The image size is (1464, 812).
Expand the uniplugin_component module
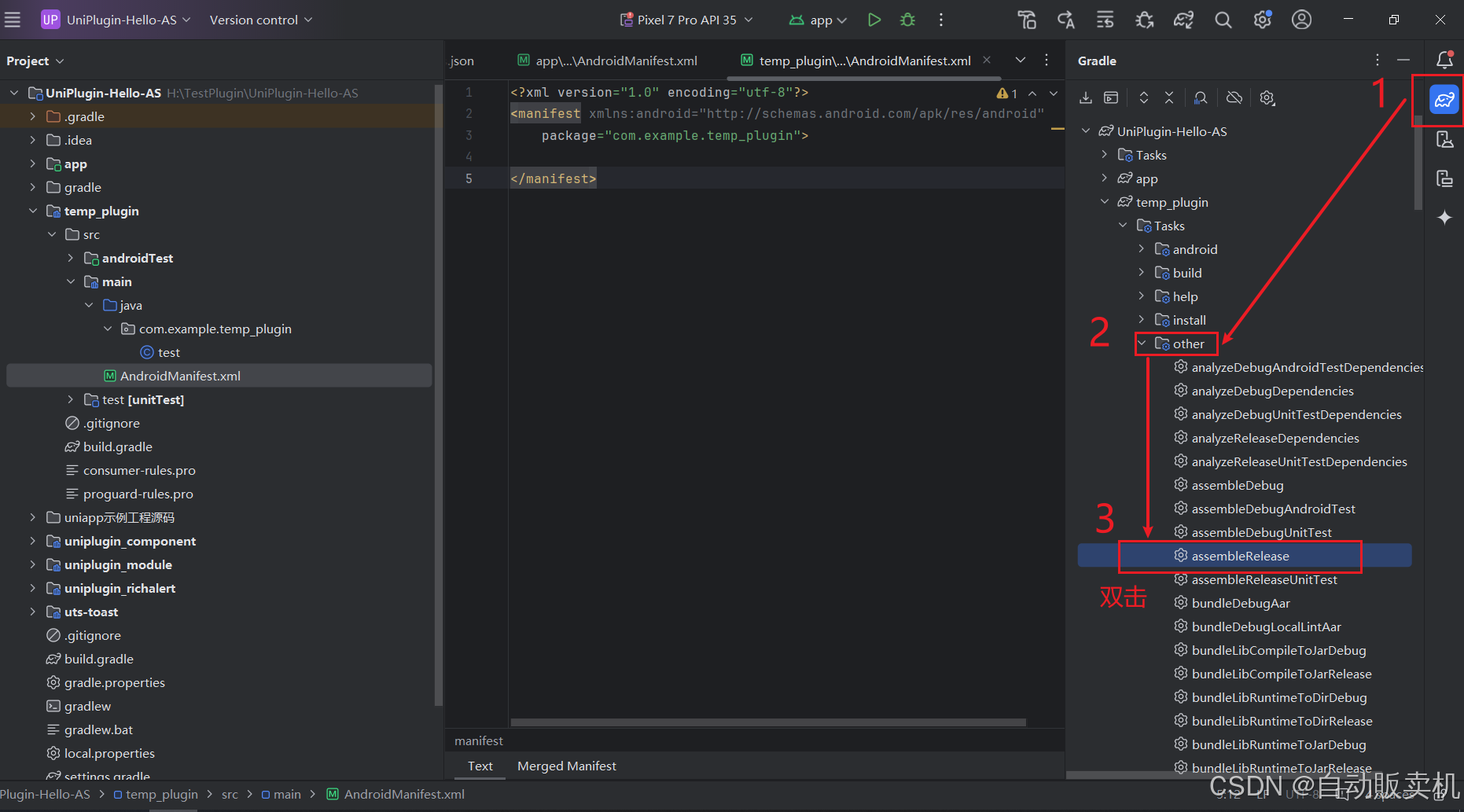pyautogui.click(x=32, y=541)
